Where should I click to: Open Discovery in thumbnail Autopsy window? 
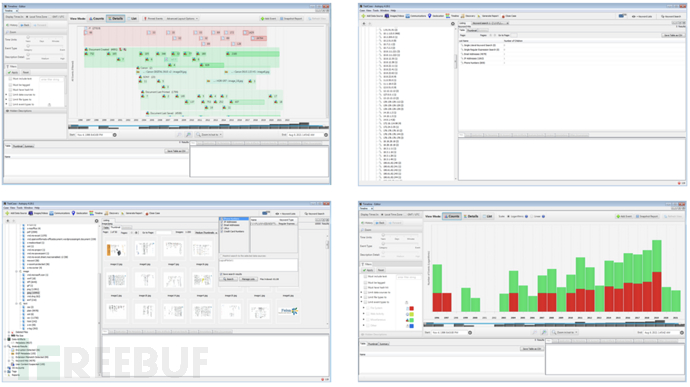click(x=111, y=213)
